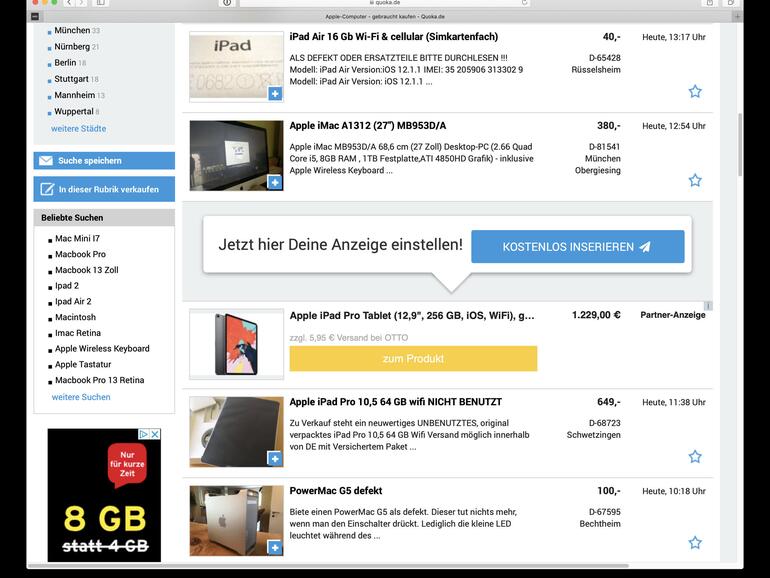Click In dieser Rubrik verkaufen button

pos(104,189)
